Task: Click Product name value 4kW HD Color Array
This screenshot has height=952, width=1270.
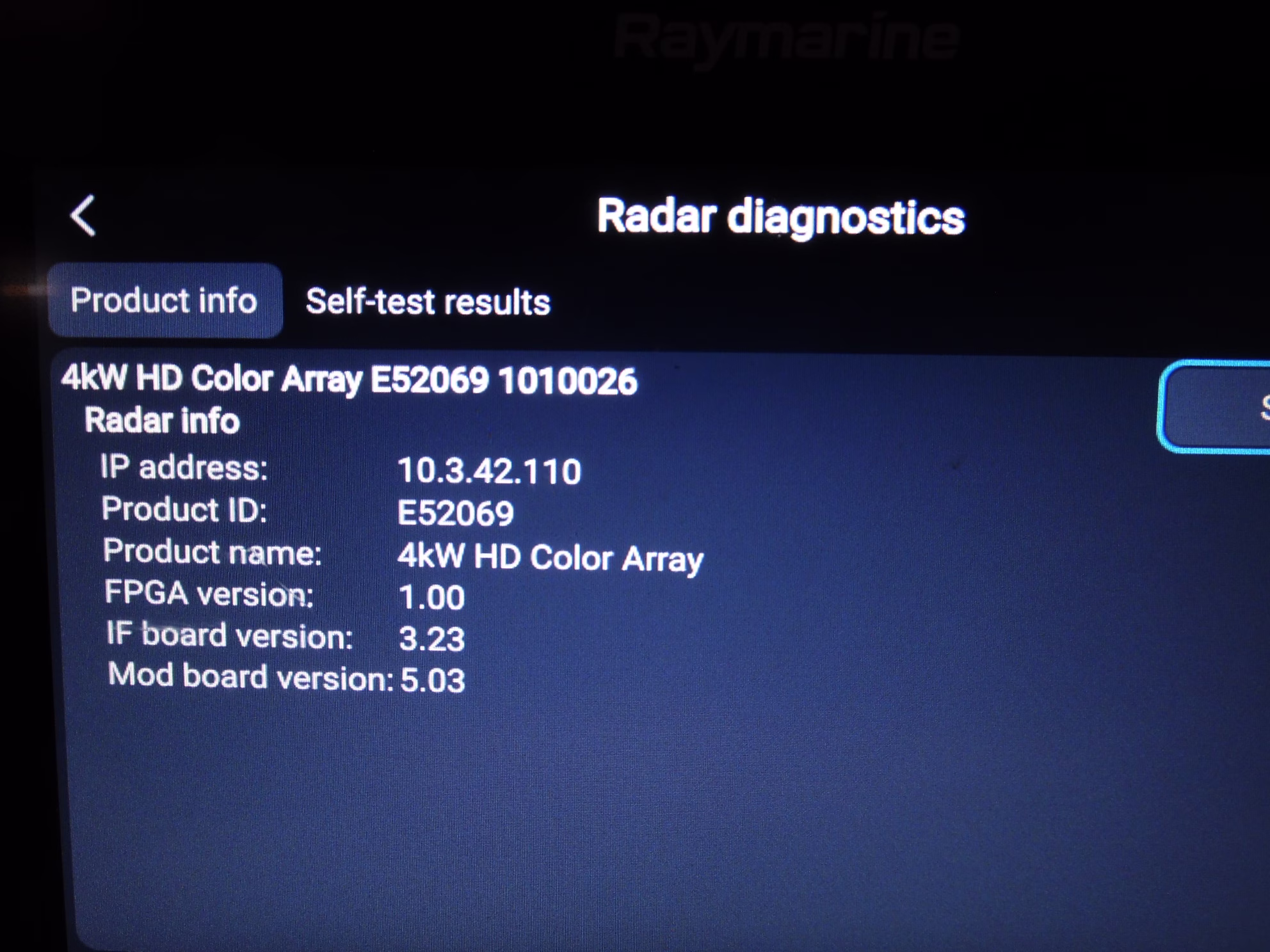Action: (x=551, y=558)
